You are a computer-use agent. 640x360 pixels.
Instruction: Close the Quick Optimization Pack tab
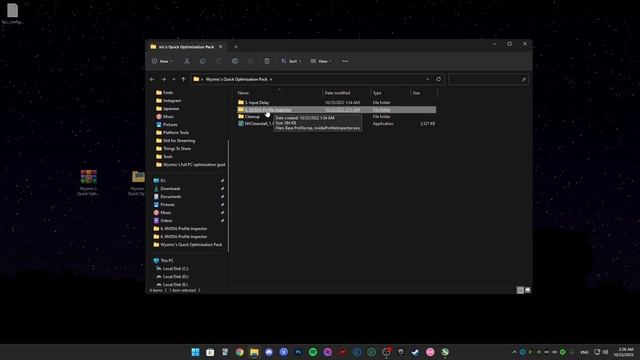pyautogui.click(x=221, y=47)
